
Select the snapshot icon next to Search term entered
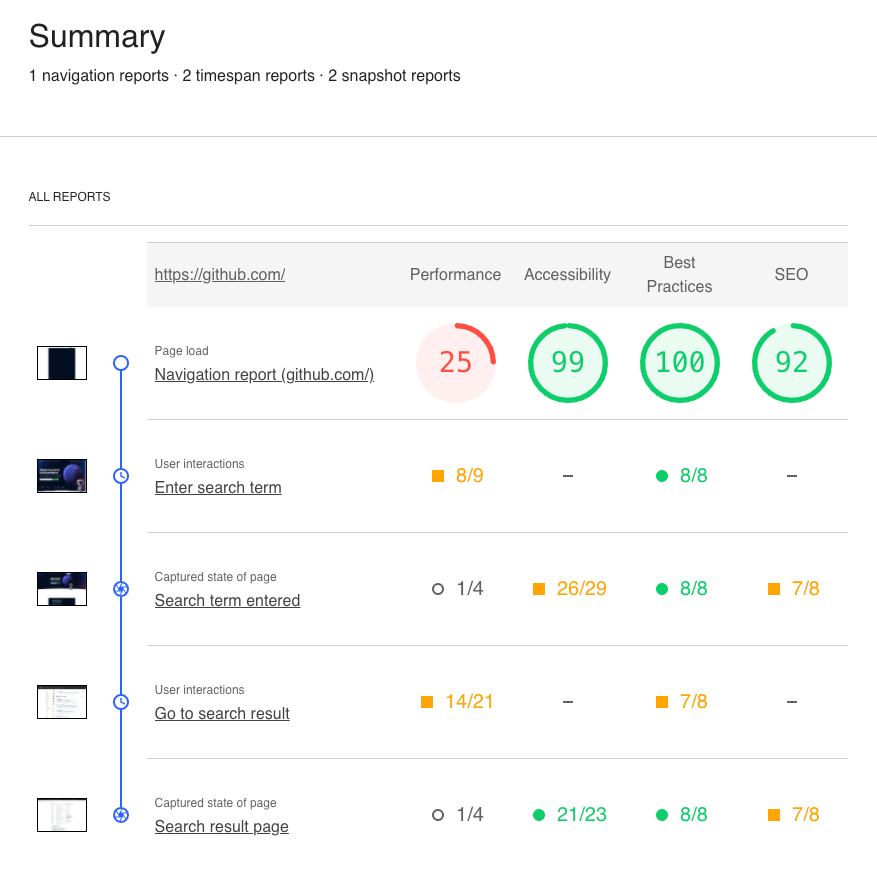120,589
